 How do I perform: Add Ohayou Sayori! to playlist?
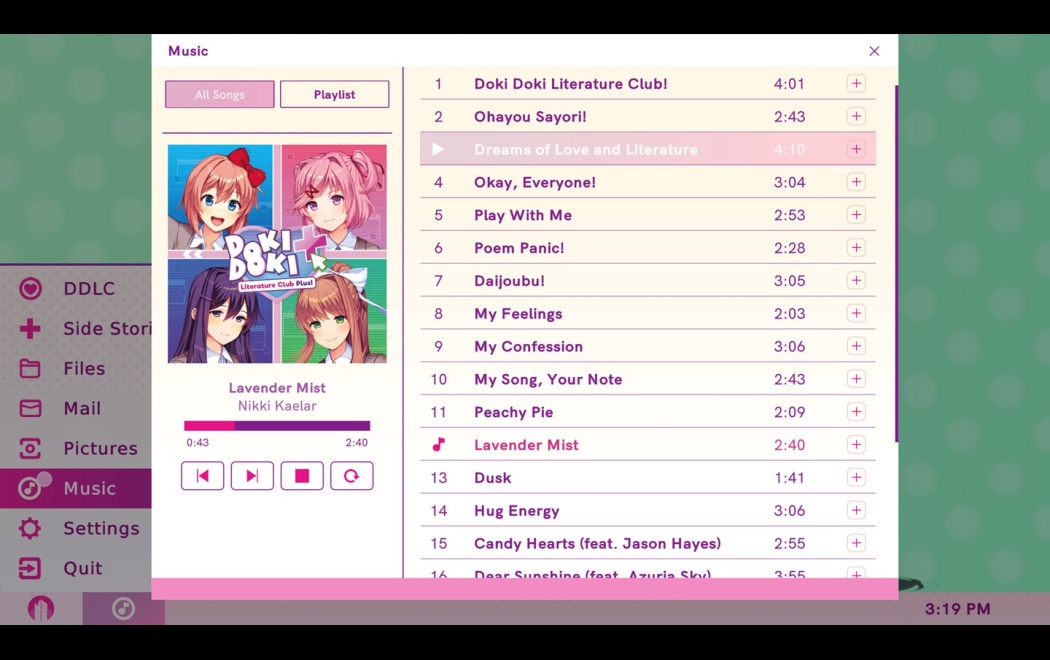856,116
